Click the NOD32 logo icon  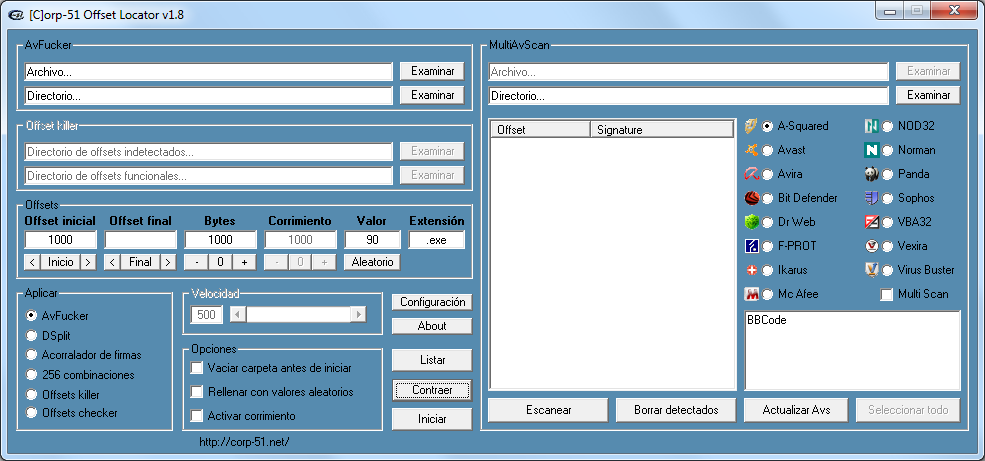[871, 126]
